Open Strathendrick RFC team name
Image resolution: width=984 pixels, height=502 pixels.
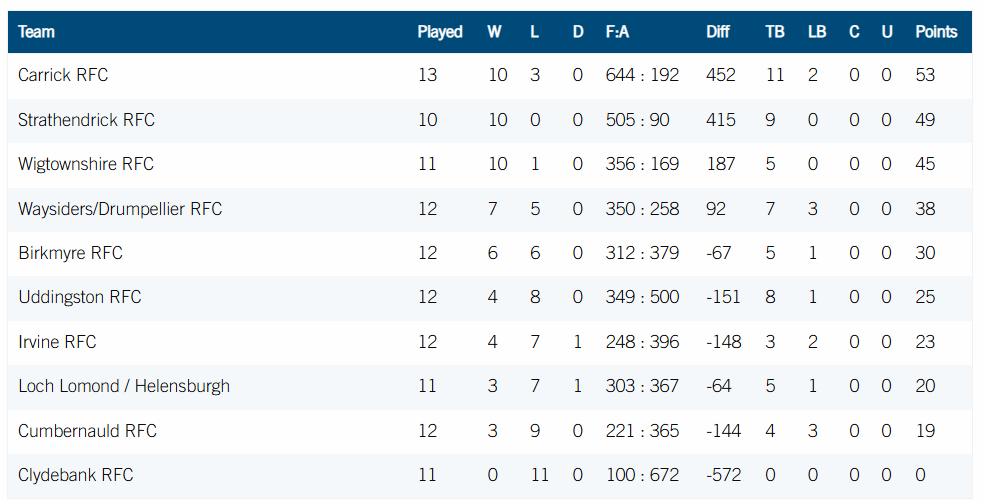tap(86, 120)
